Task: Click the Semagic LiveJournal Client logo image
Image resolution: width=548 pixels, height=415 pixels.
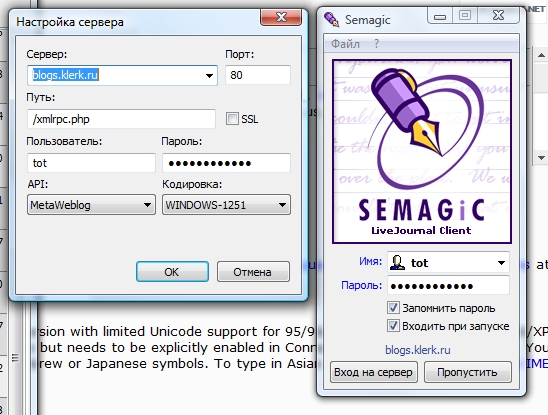Action: coord(422,151)
